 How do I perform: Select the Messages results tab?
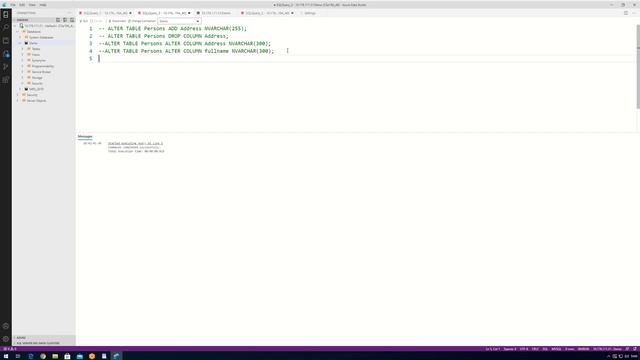[x=85, y=136]
